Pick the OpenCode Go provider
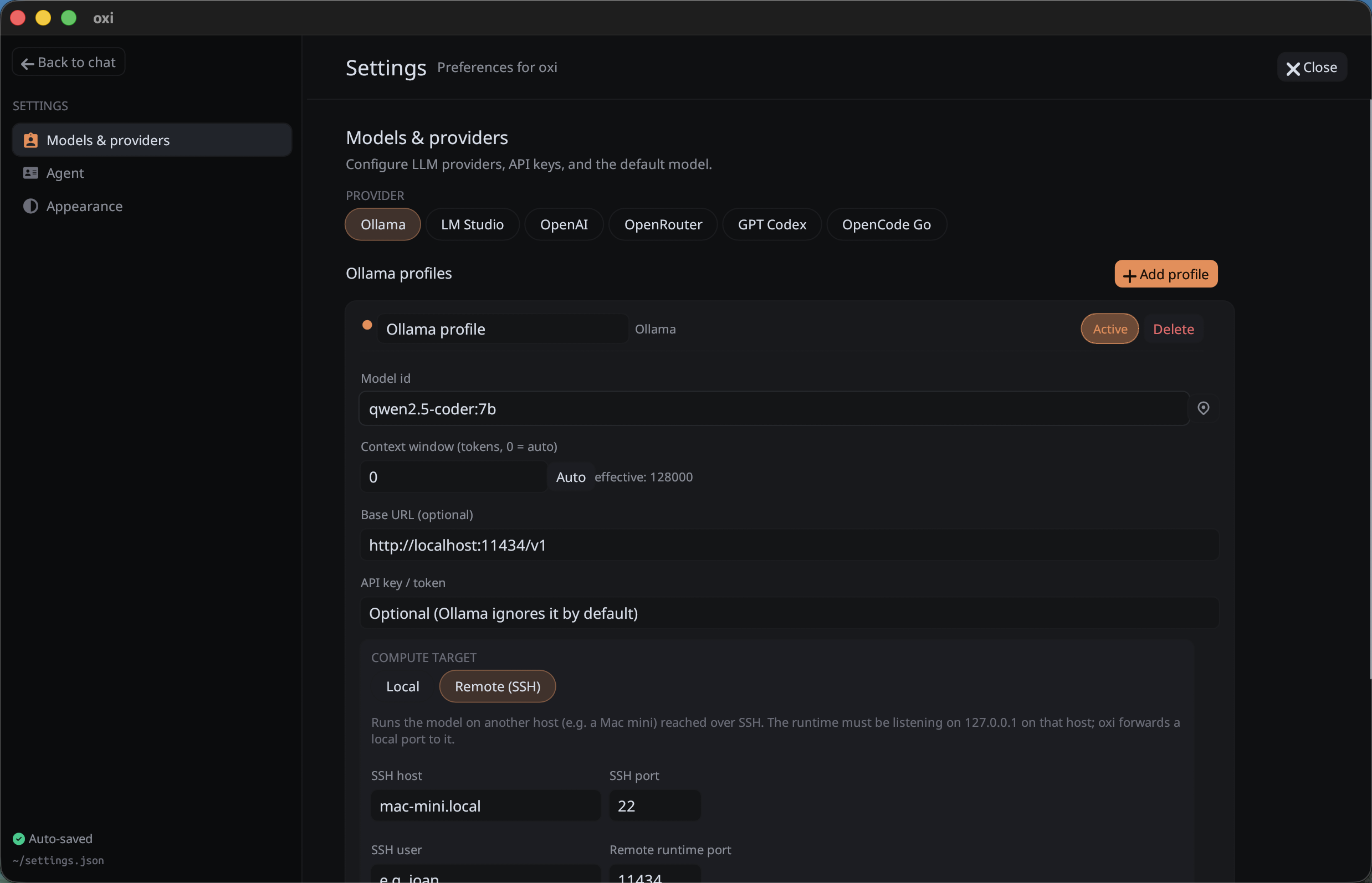This screenshot has width=1372, height=883. 886,224
